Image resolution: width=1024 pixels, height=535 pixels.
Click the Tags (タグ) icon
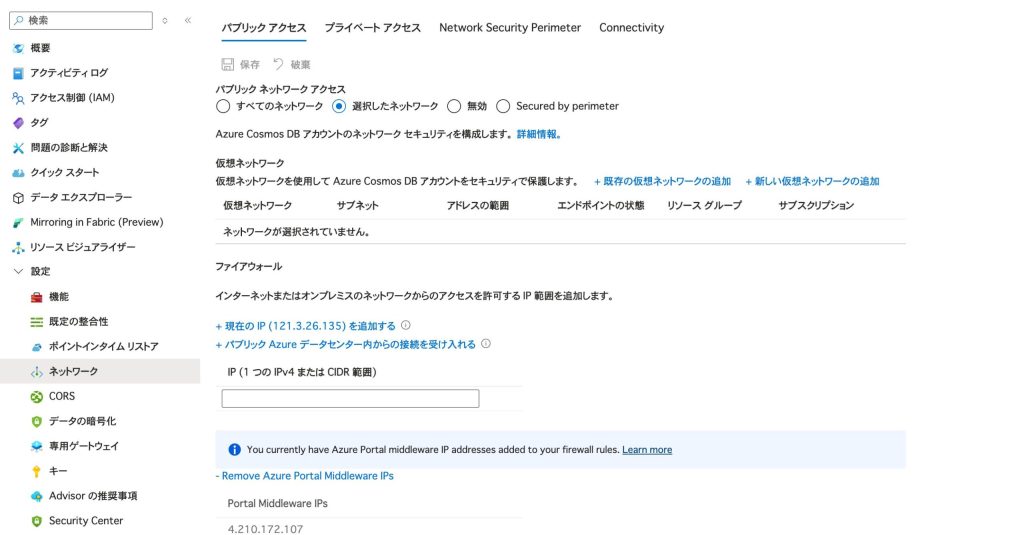18,123
